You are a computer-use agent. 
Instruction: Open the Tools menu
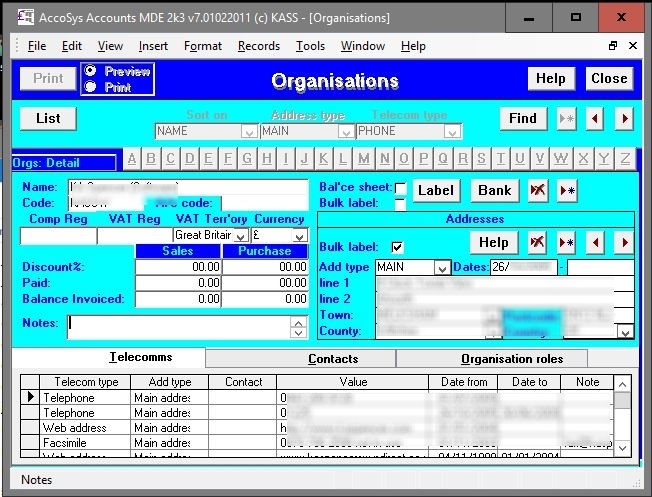tap(310, 46)
